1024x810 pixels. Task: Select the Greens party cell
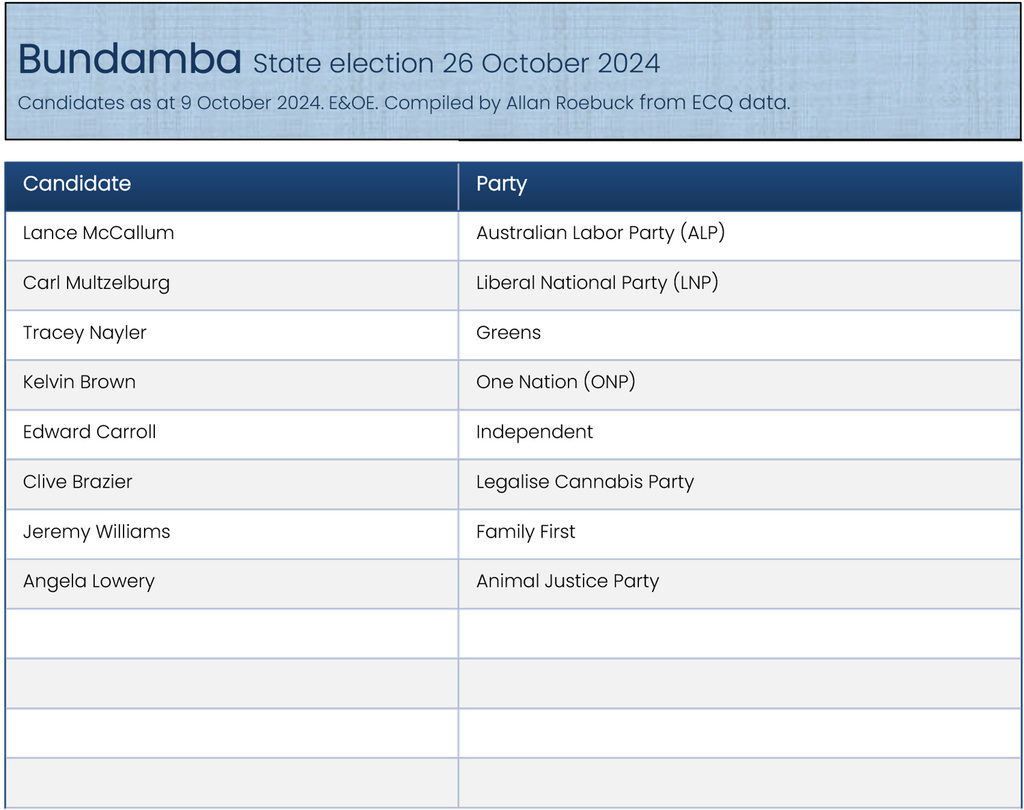508,333
